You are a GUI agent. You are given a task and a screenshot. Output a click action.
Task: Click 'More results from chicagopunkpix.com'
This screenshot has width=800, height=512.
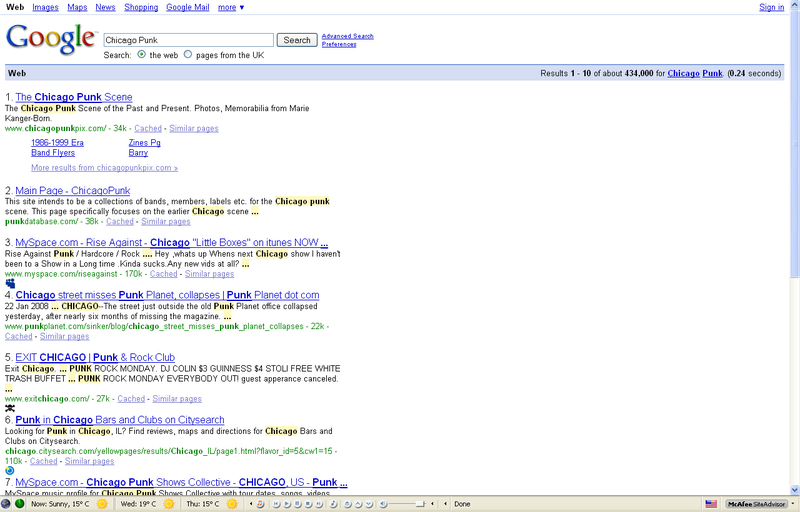point(105,168)
